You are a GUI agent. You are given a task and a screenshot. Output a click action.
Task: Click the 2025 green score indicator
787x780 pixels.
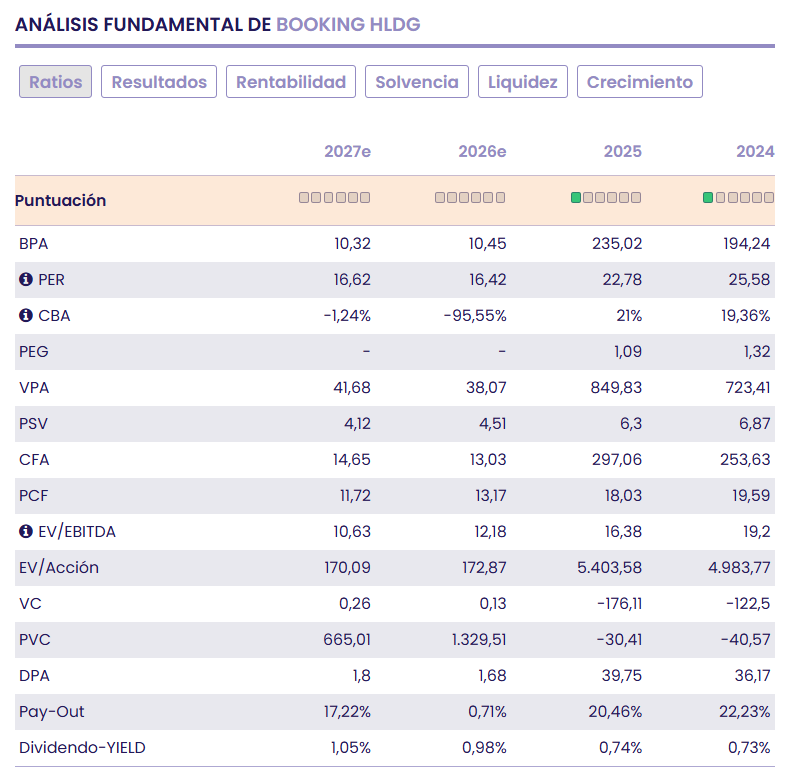point(606,198)
